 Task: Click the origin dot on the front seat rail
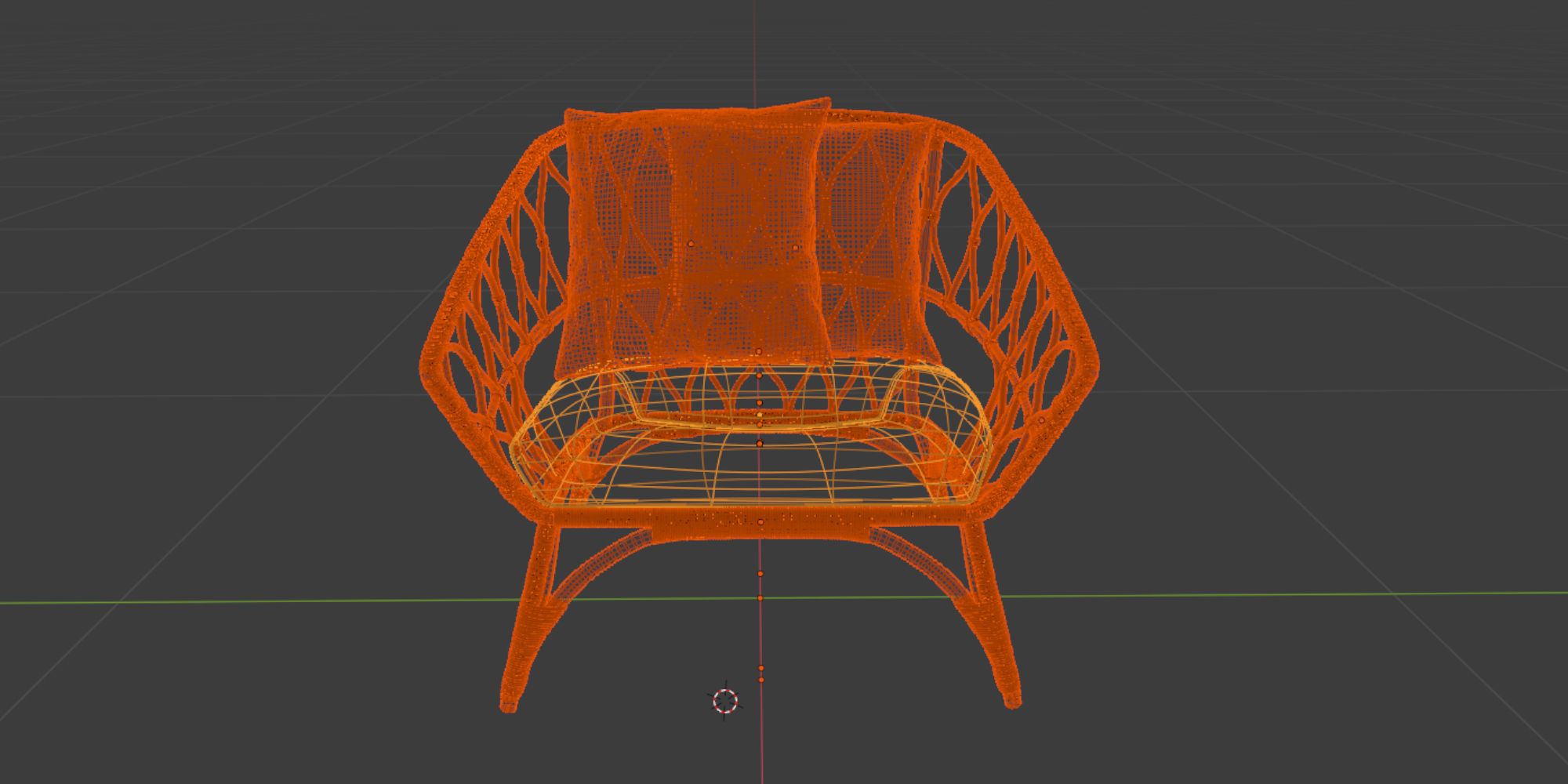(760, 521)
